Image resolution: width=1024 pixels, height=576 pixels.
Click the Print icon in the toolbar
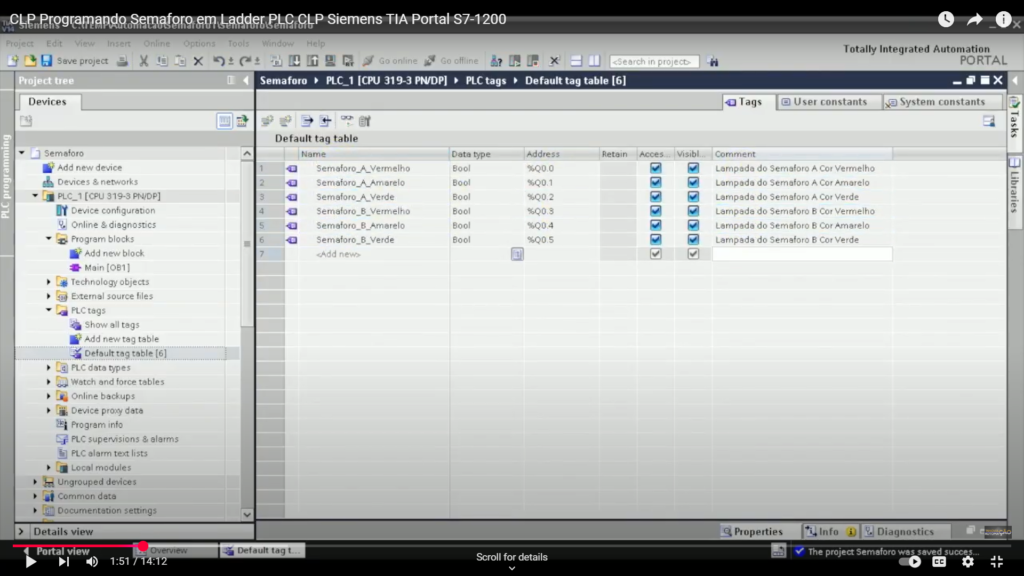click(122, 61)
